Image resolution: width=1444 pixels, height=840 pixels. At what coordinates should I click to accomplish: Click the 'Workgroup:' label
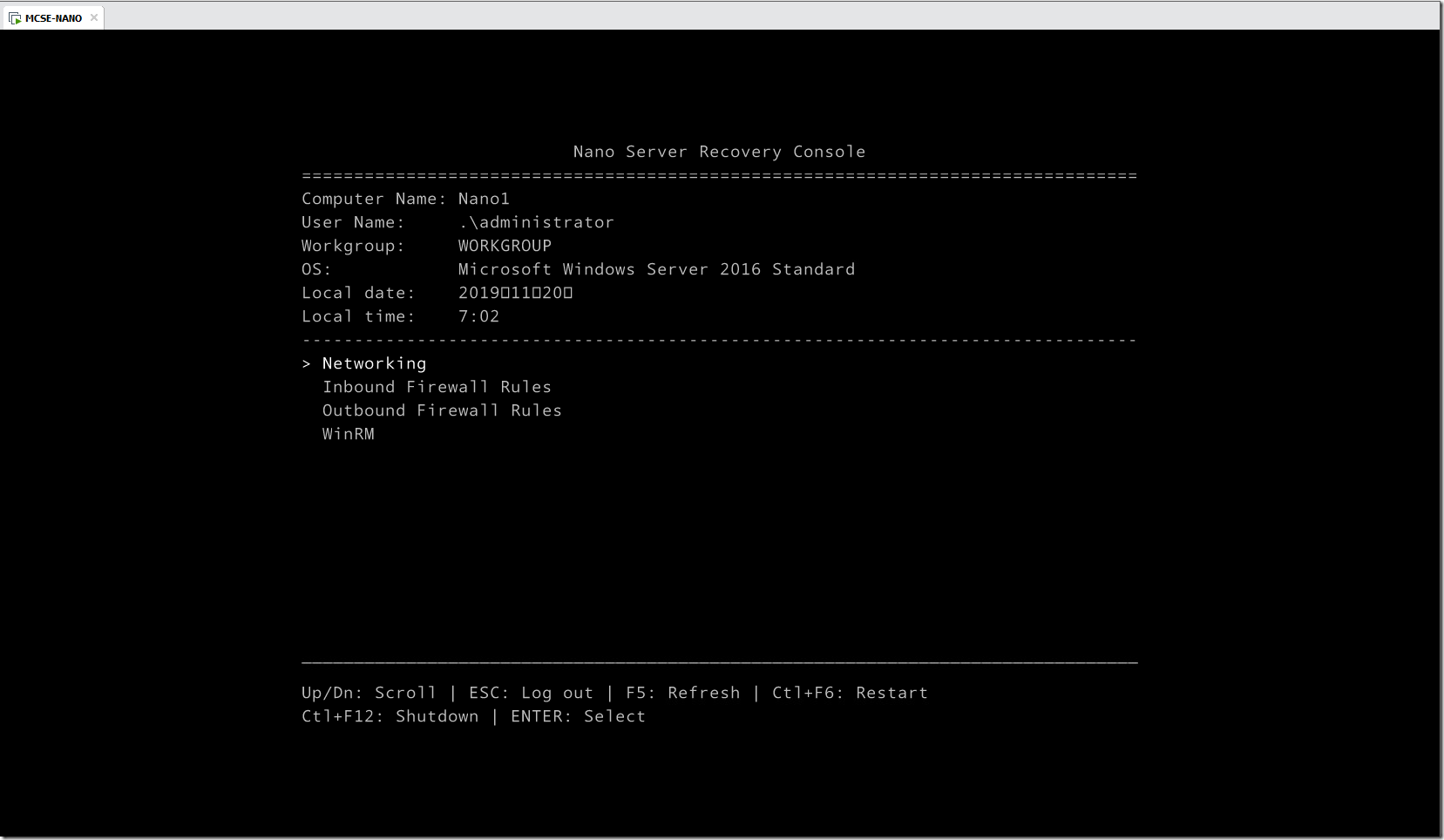[353, 246]
